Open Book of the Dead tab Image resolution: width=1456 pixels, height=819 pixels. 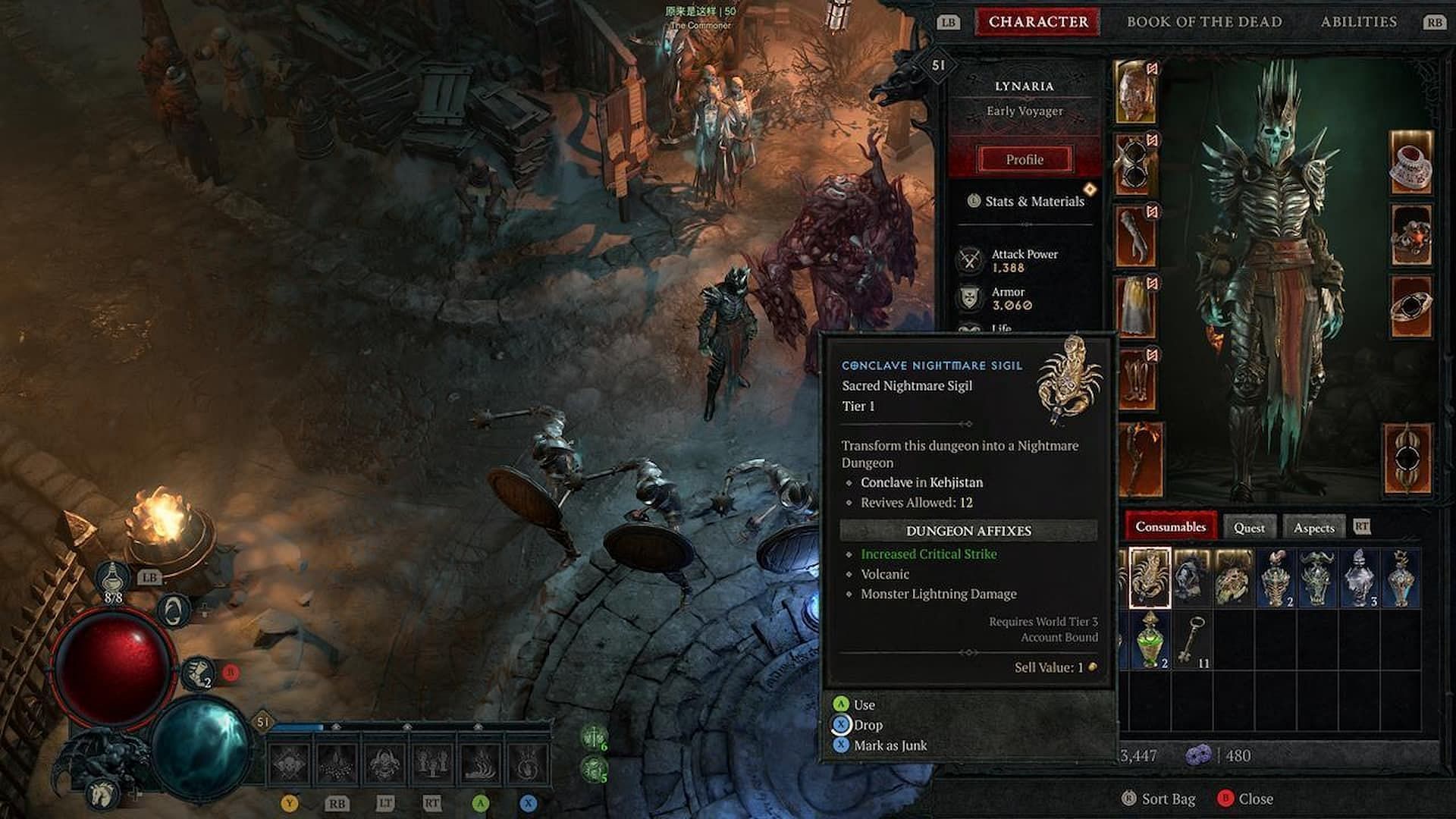pos(1205,21)
